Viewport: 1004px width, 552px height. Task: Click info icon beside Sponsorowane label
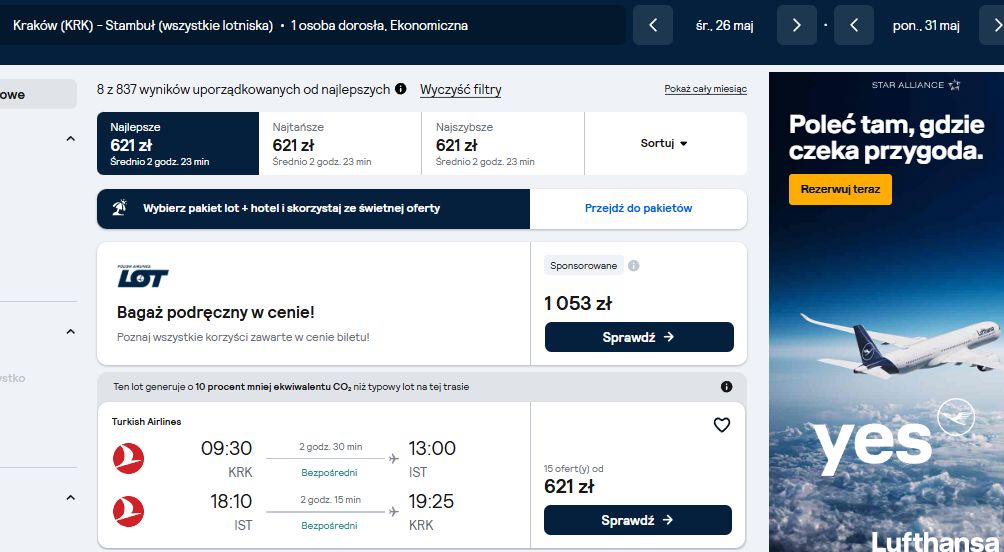point(633,266)
